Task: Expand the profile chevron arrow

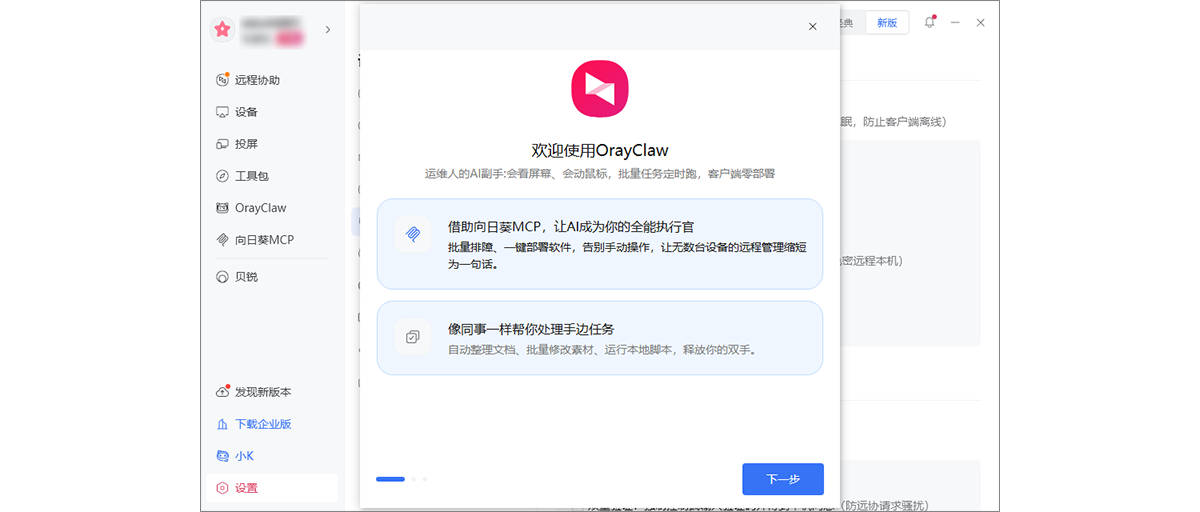Action: click(x=328, y=30)
